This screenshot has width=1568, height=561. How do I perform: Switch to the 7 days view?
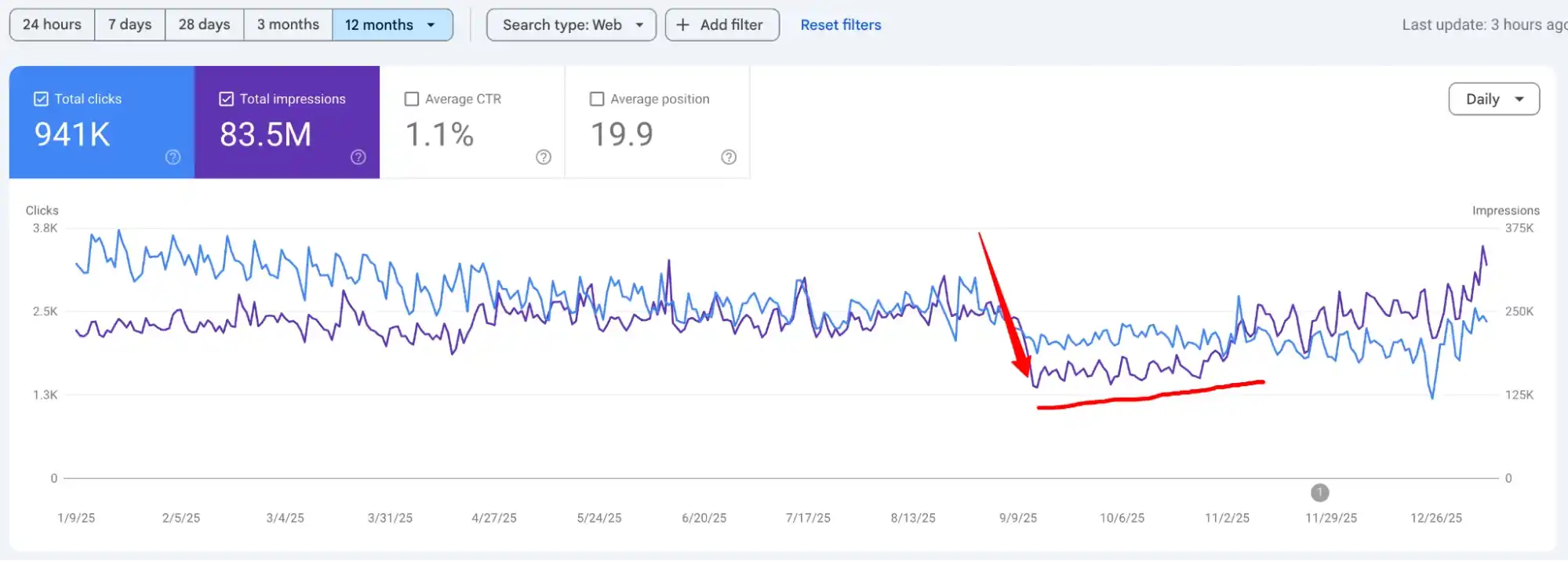coord(129,24)
